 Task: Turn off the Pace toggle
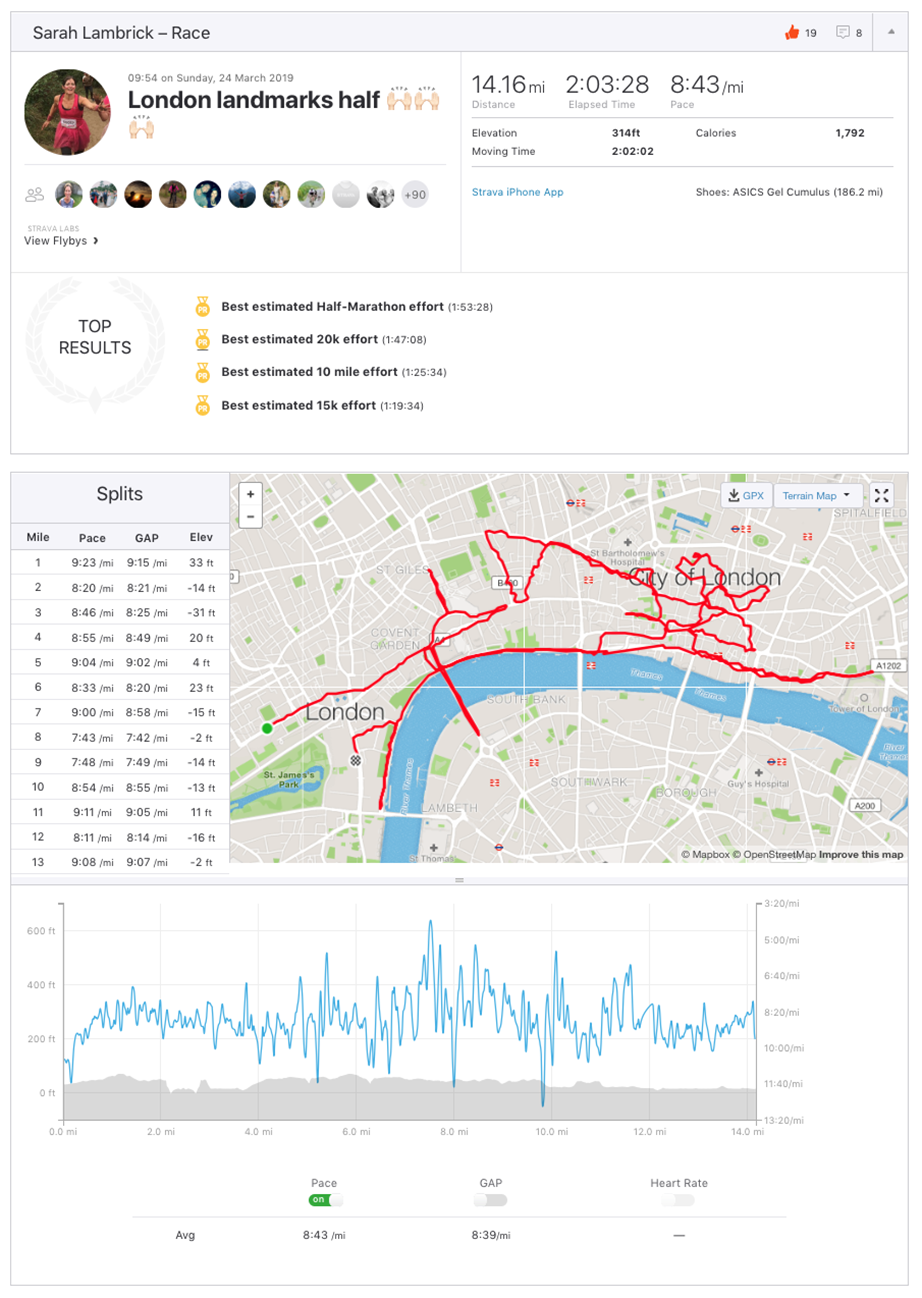(x=327, y=1200)
